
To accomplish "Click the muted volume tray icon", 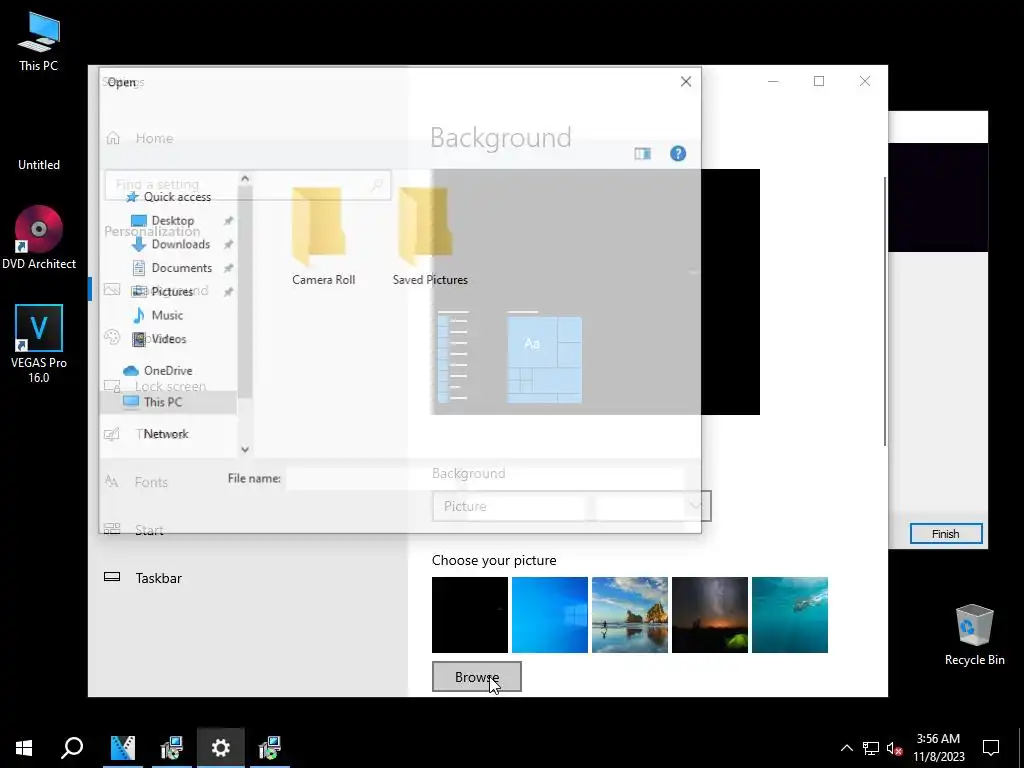I will click(895, 748).
